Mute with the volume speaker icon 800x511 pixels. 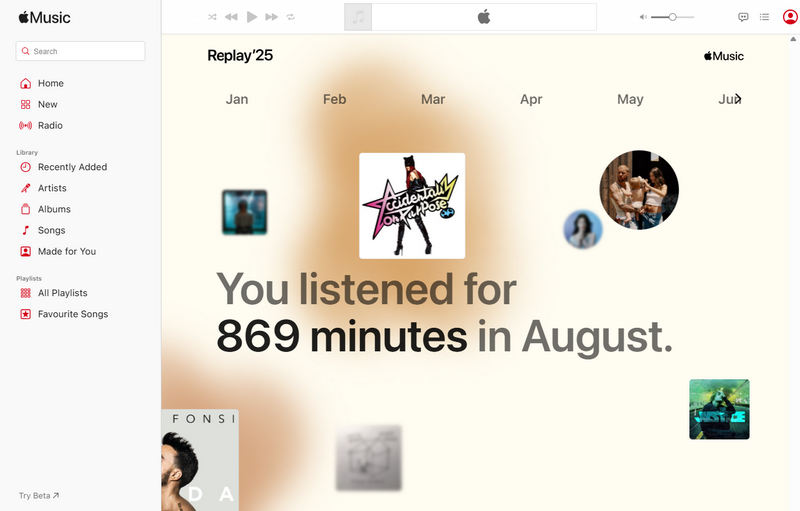(x=643, y=17)
